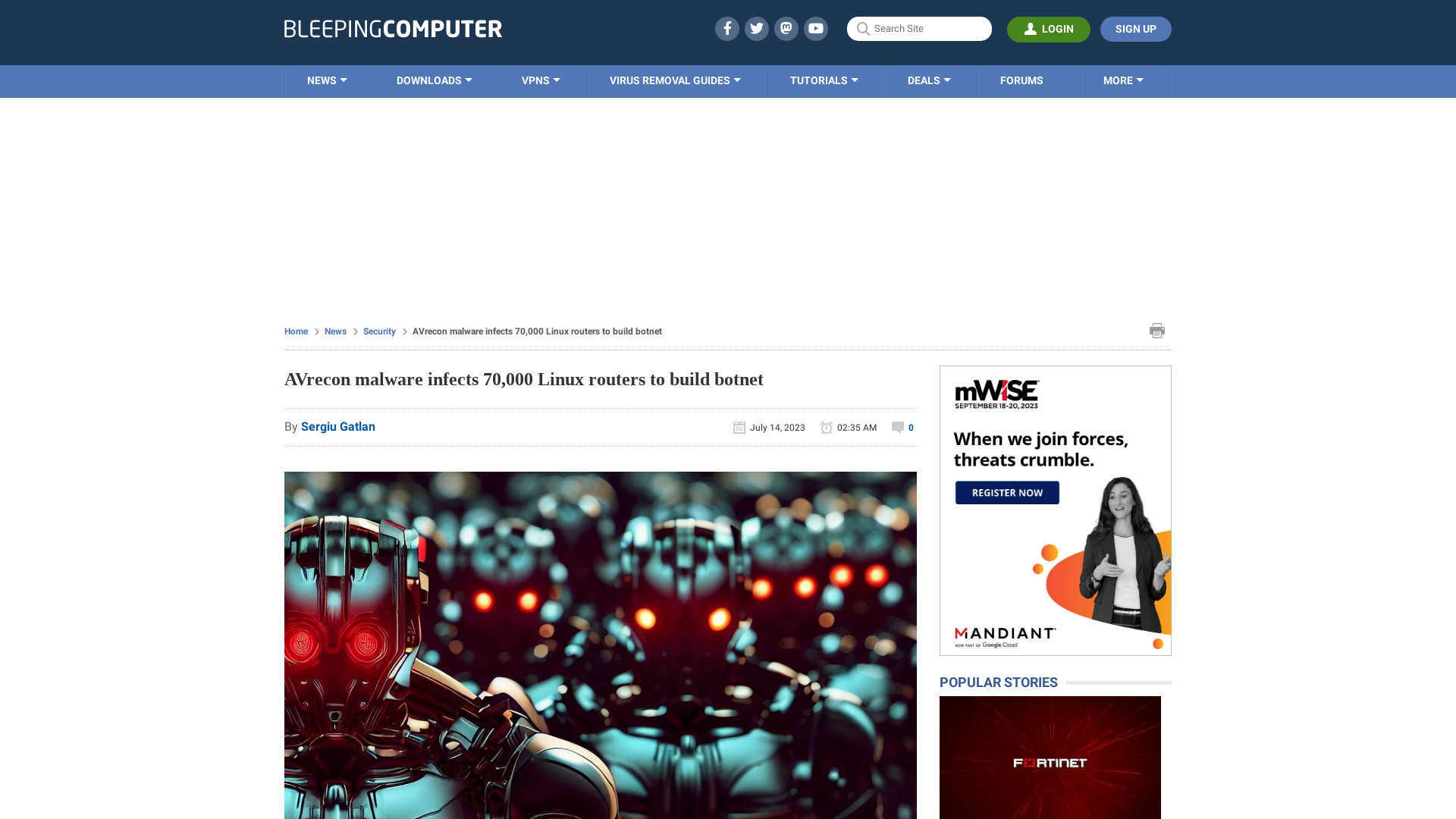Click the SIGN UP button
The height and width of the screenshot is (819, 1456).
click(1136, 28)
